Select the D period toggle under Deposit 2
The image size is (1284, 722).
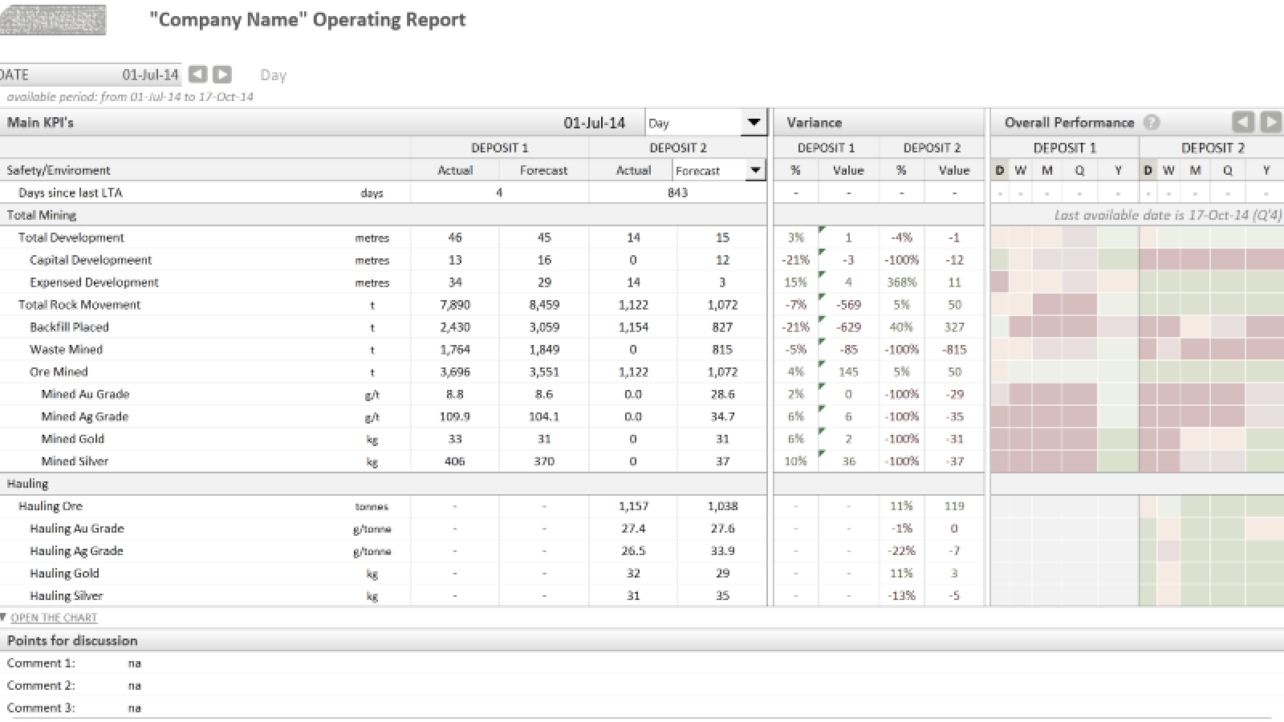1149,171
